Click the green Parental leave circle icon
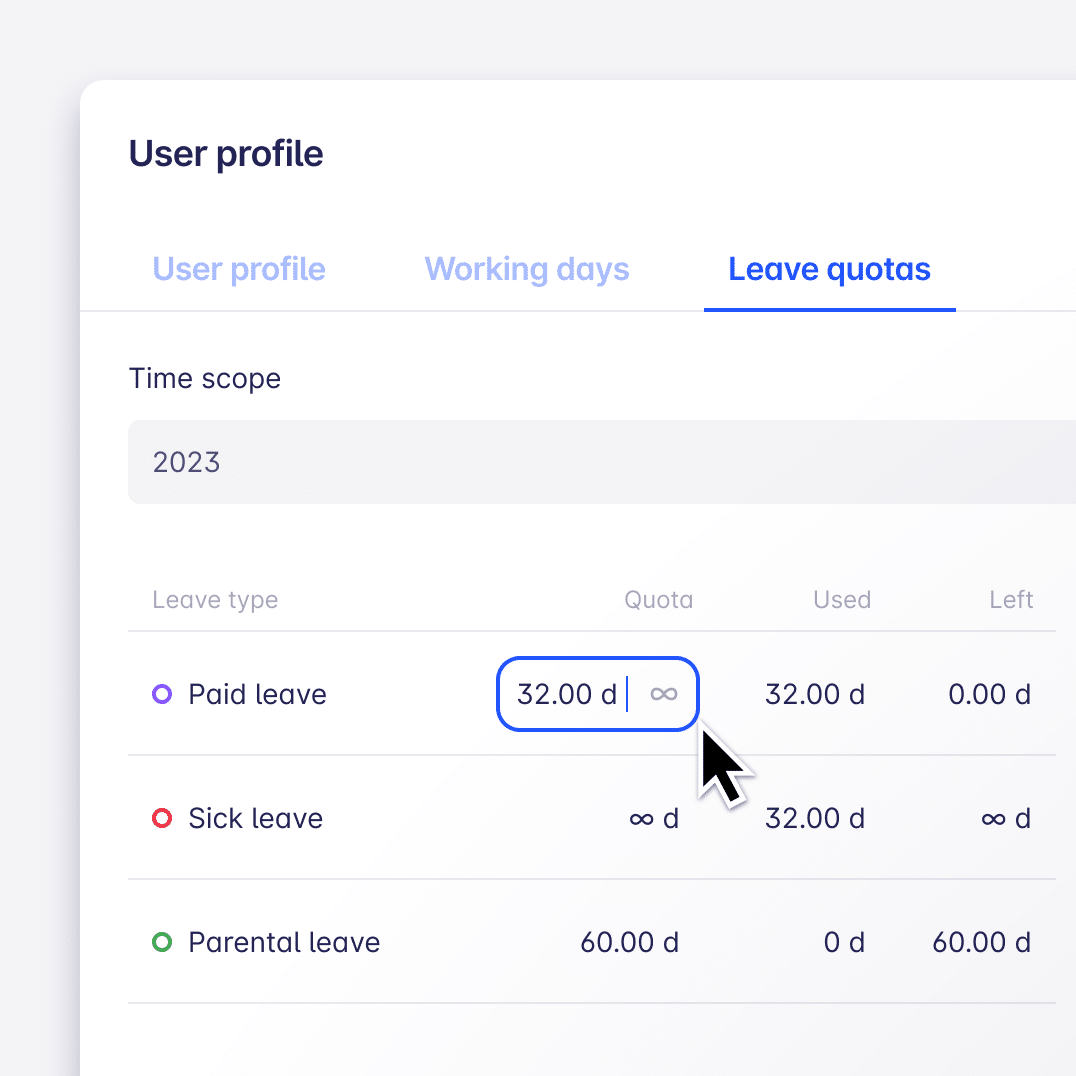This screenshot has width=1076, height=1076. (x=162, y=942)
